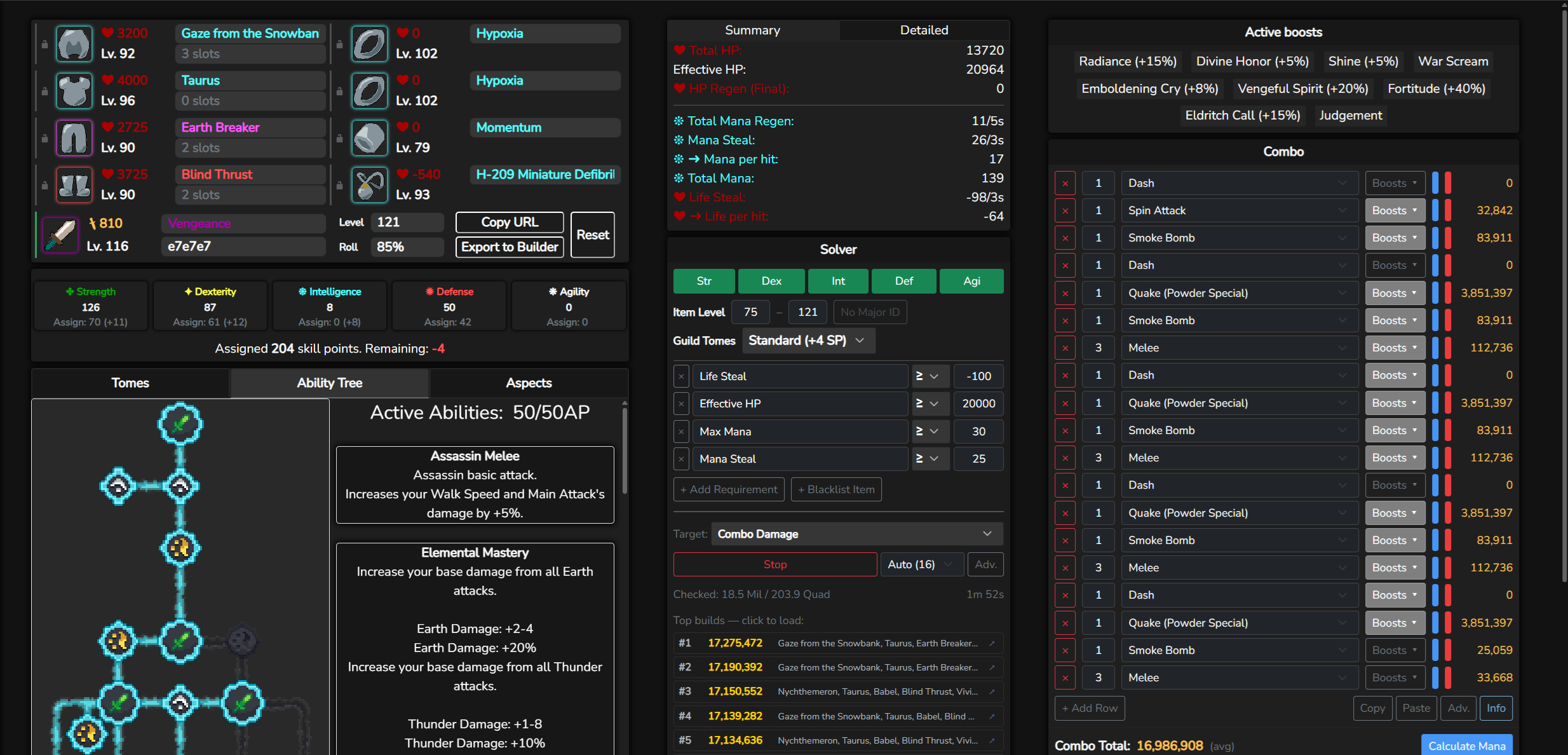This screenshot has height=755, width=1568.
Task: Click the blue mana bar on Spin Attack row
Action: (1435, 210)
